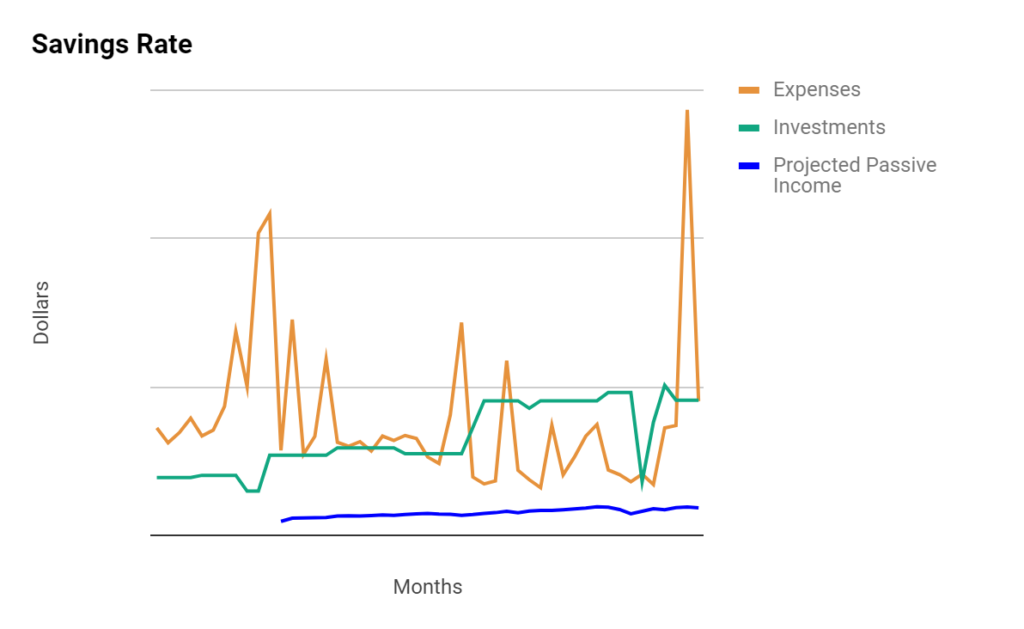Click the second-tallest orange Expenses peak
The width and height of the screenshot is (1024, 629).
coord(270,213)
